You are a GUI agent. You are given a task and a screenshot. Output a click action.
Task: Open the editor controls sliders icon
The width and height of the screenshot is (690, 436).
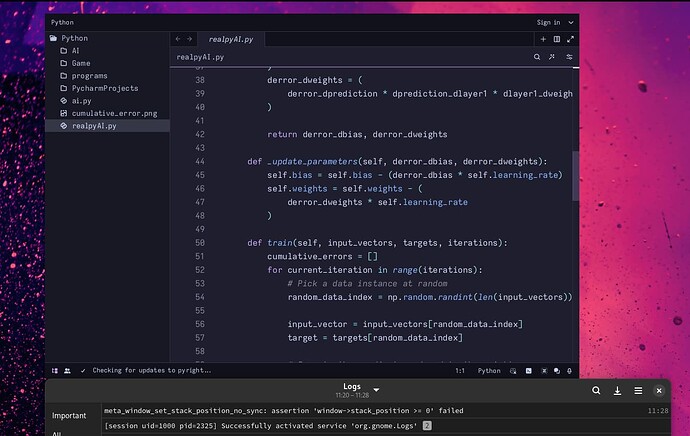coord(570,58)
